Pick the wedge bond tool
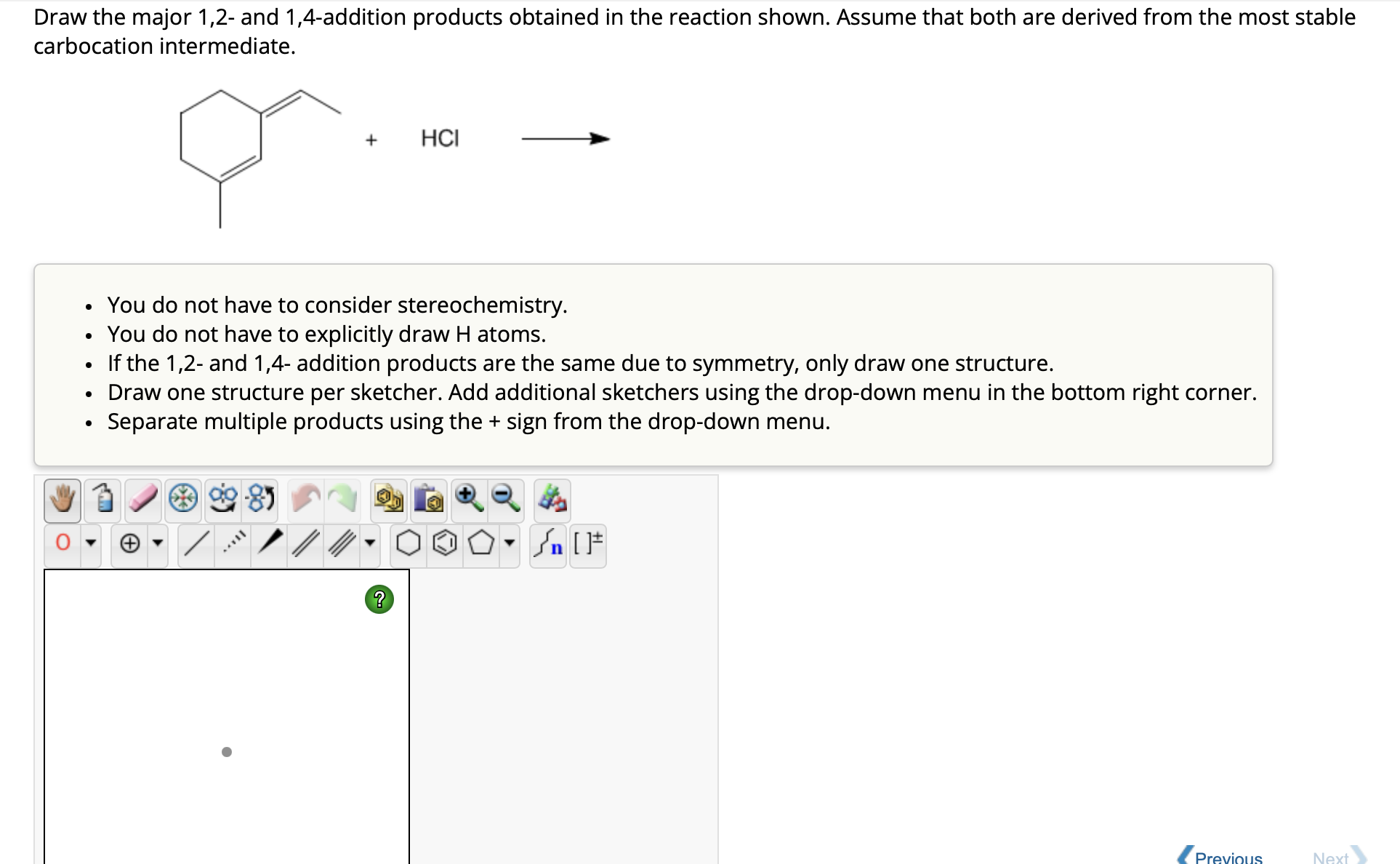 point(270,542)
